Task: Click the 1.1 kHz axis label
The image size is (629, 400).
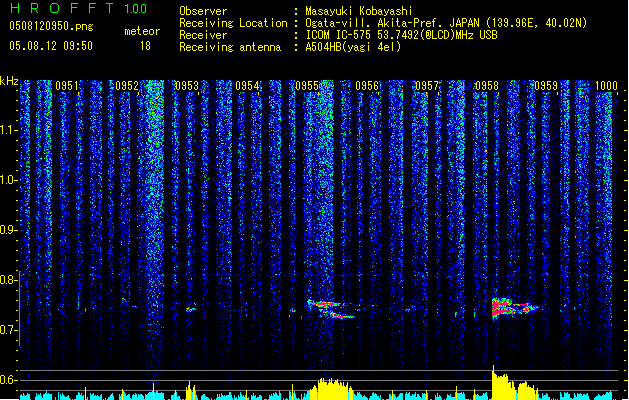Action: pos(9,130)
